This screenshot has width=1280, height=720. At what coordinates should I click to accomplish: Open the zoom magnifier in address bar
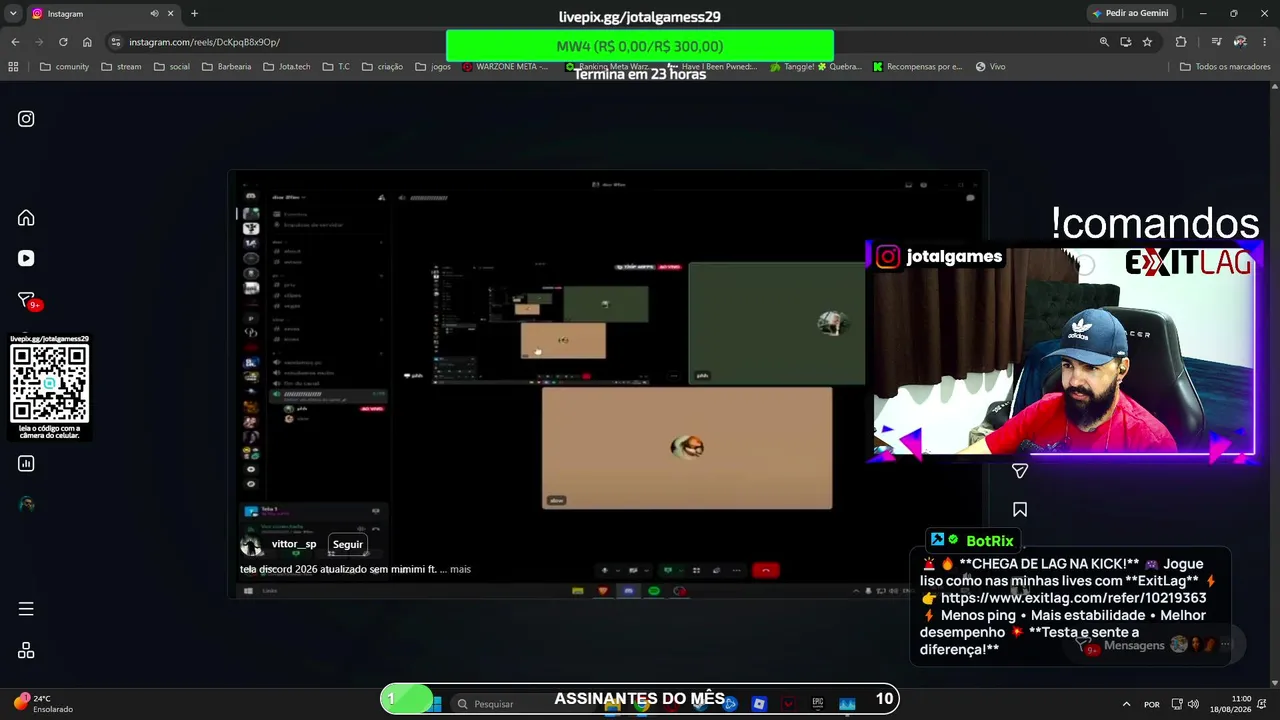1104,42
